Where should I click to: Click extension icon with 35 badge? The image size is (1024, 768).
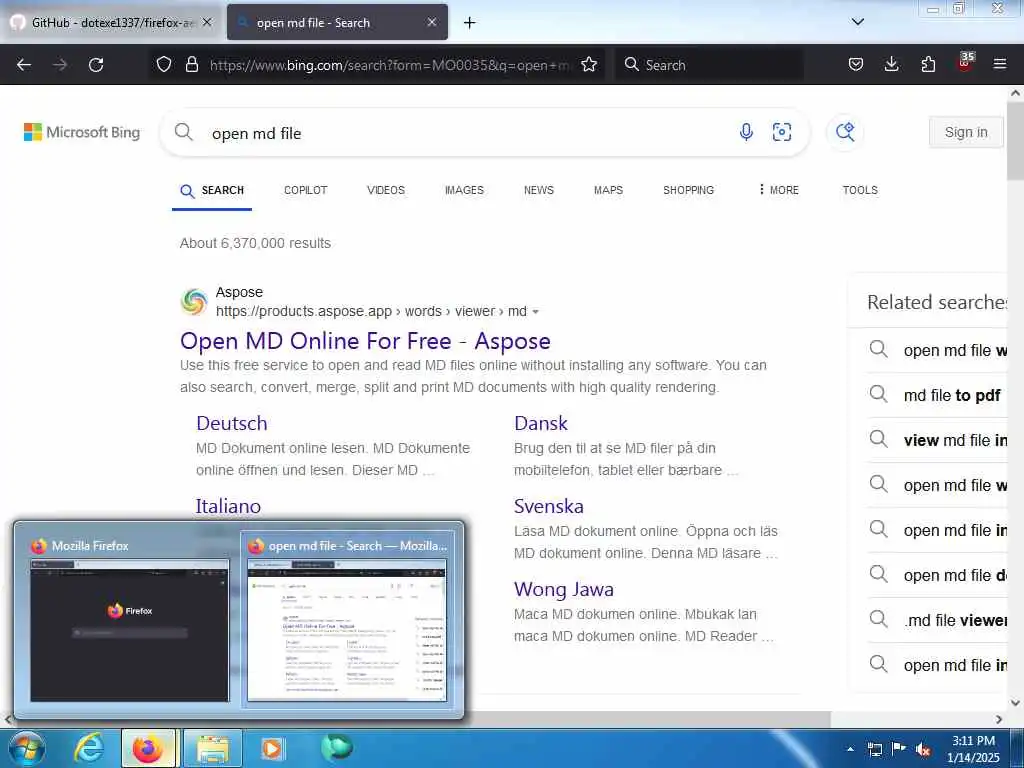coord(965,63)
